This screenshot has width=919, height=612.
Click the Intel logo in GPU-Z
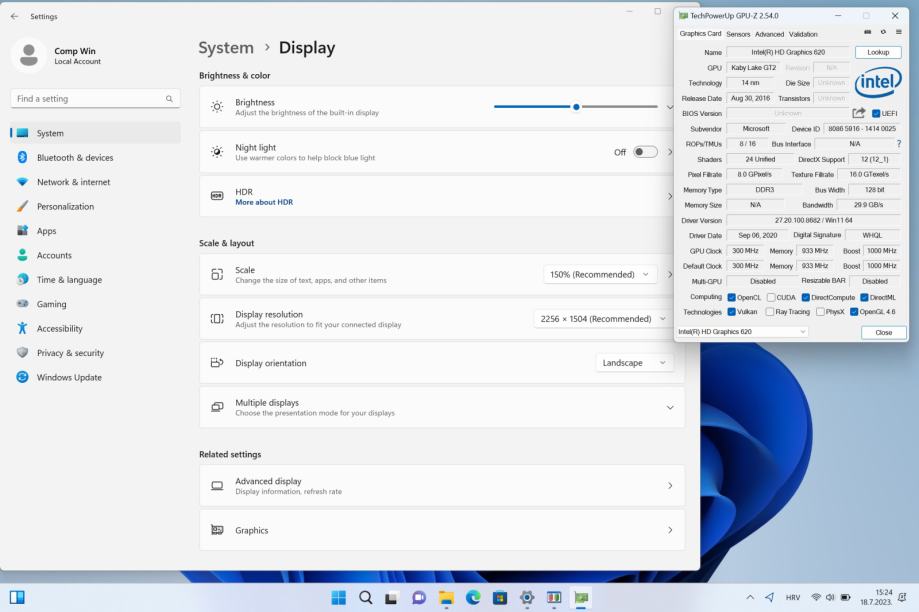pyautogui.click(x=878, y=81)
